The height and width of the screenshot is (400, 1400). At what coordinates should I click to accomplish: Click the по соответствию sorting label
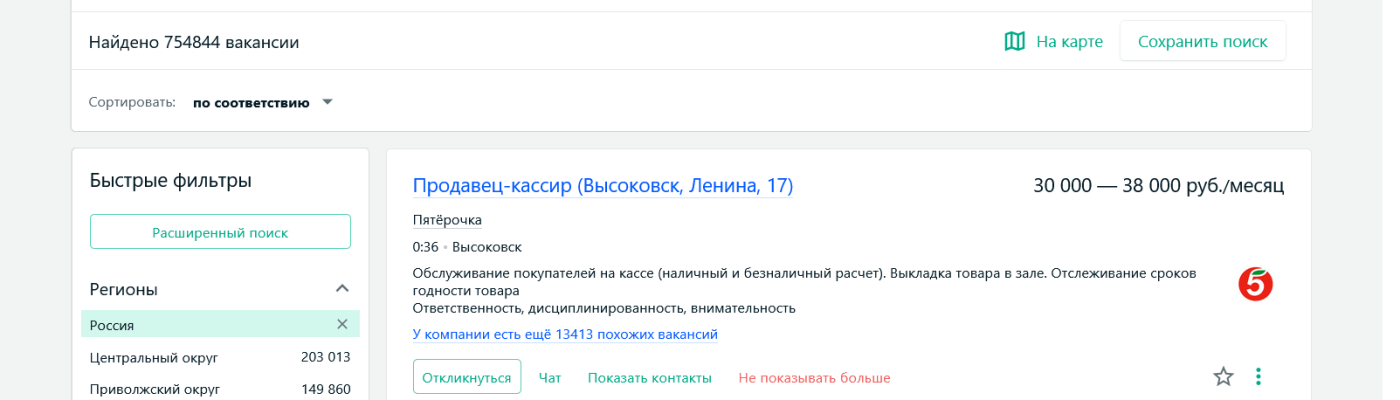pyautogui.click(x=251, y=102)
